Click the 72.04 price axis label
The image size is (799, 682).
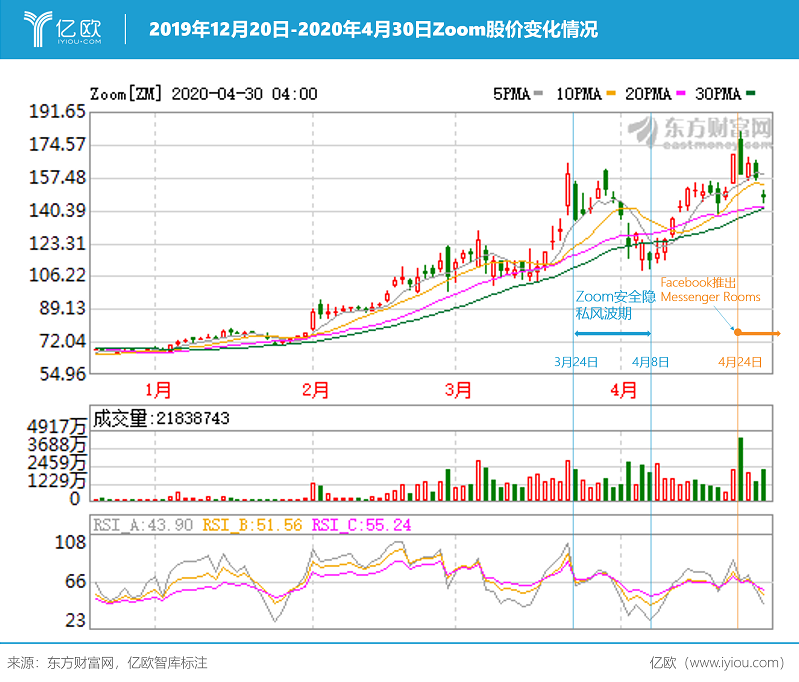click(x=62, y=341)
